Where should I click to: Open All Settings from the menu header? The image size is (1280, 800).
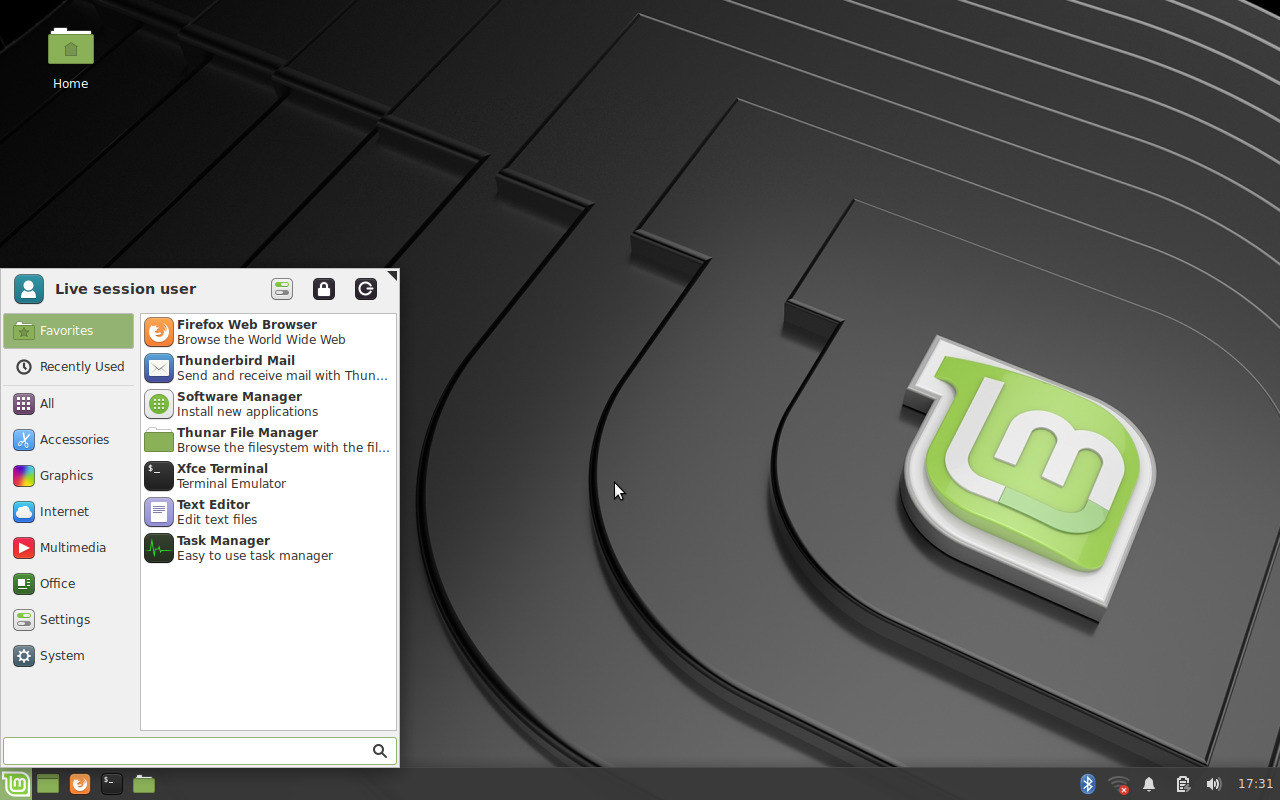(x=281, y=288)
